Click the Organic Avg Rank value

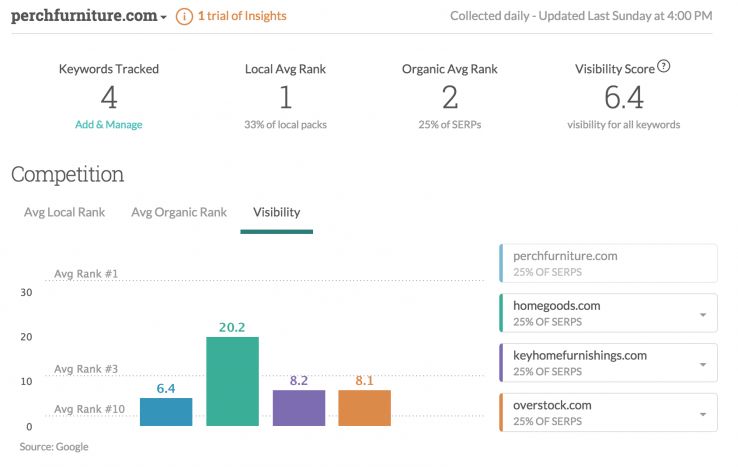450,97
